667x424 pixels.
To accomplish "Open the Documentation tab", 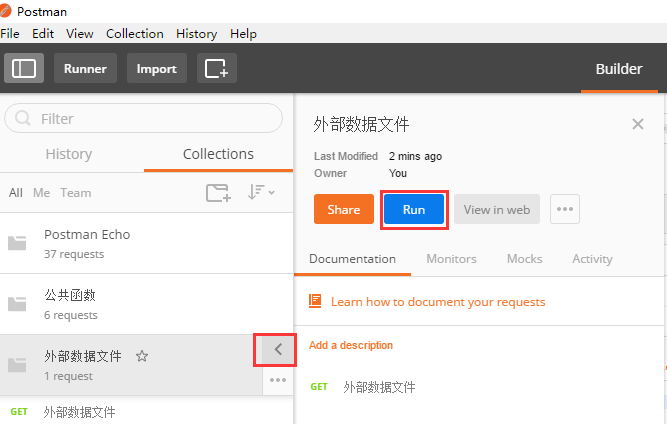I will pyautogui.click(x=352, y=259).
